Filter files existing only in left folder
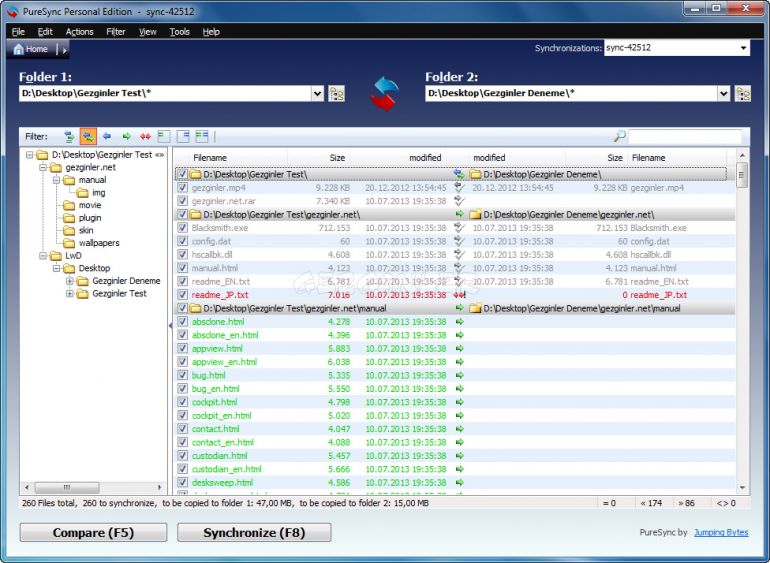This screenshot has width=770, height=563. tap(164, 136)
